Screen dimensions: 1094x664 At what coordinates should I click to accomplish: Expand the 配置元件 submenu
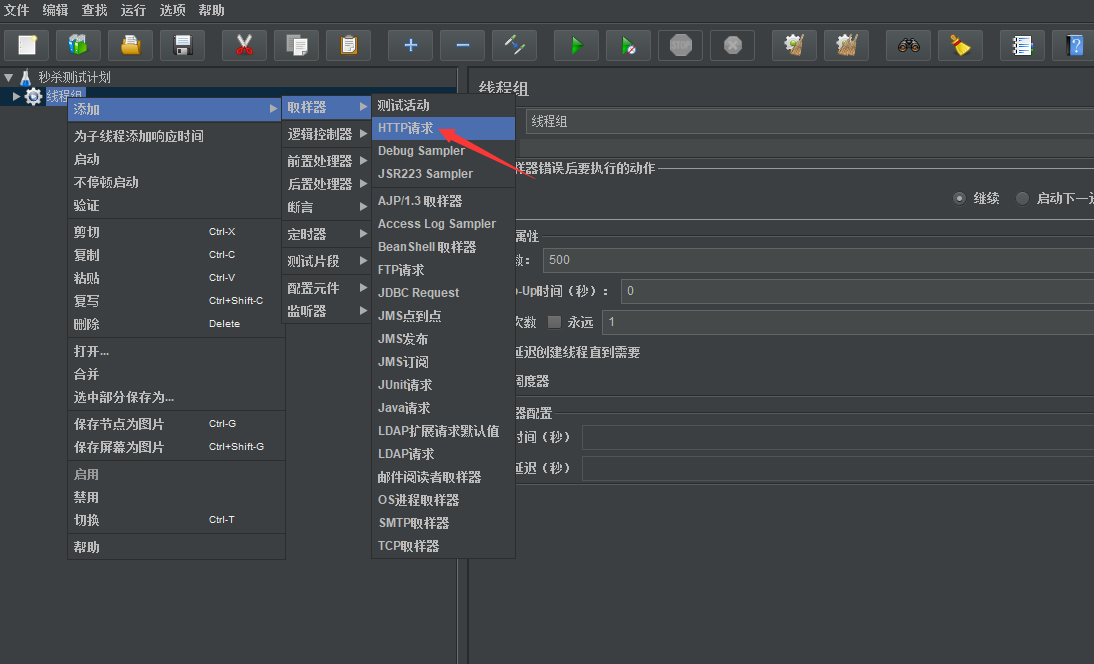[327, 288]
